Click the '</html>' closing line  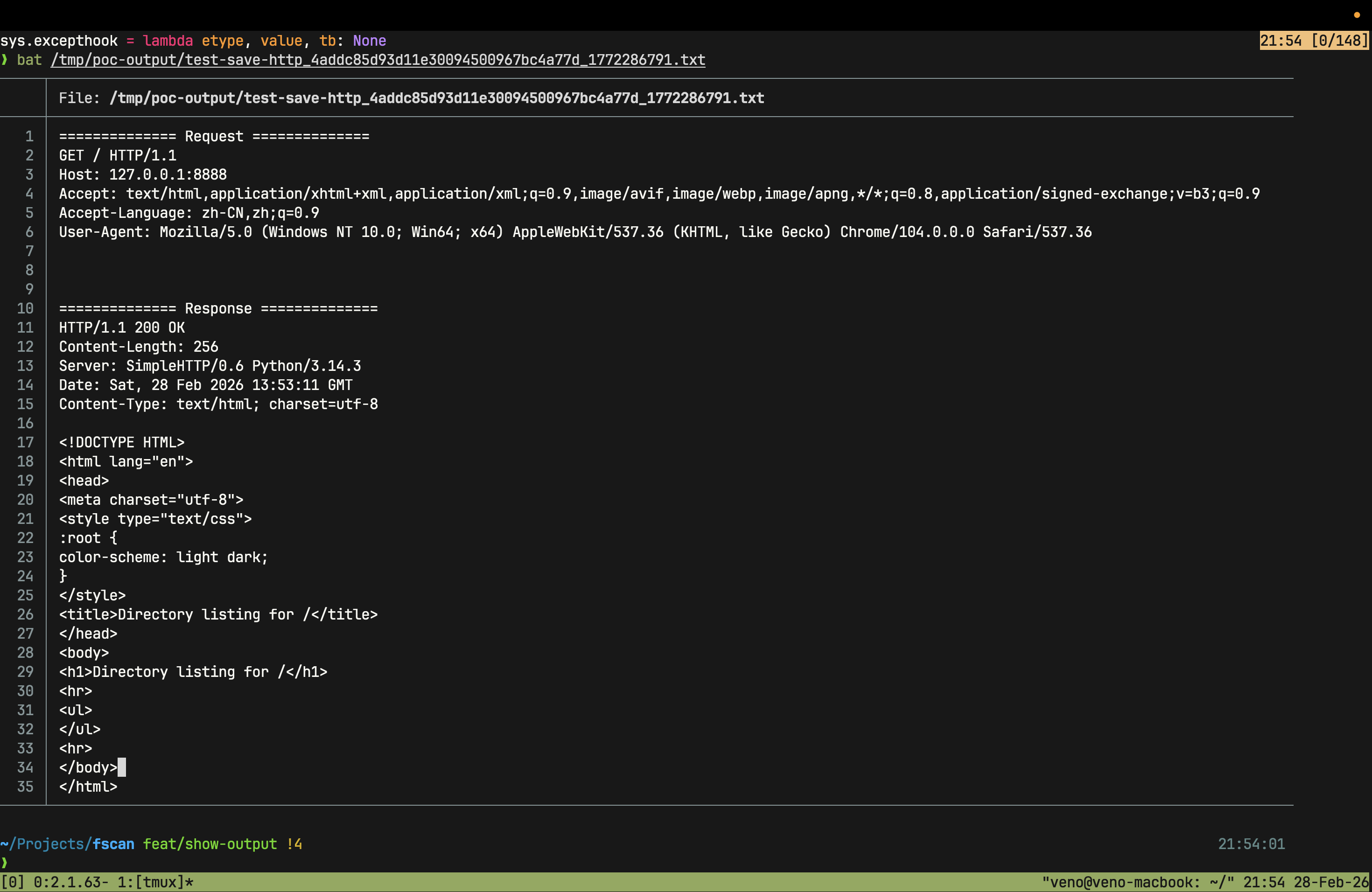88,787
